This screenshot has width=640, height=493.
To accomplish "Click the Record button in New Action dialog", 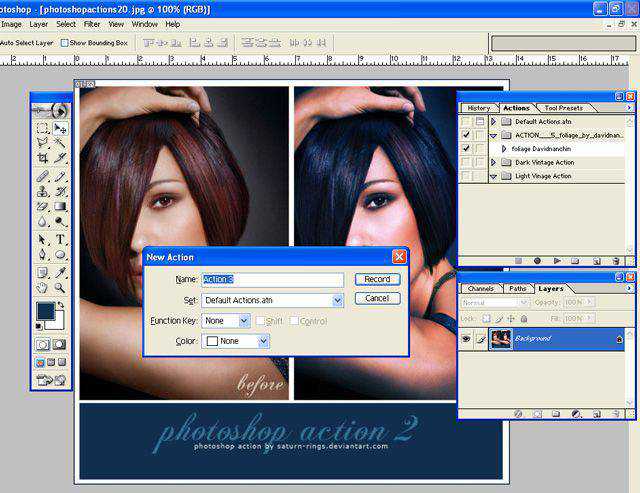I will pos(377,280).
